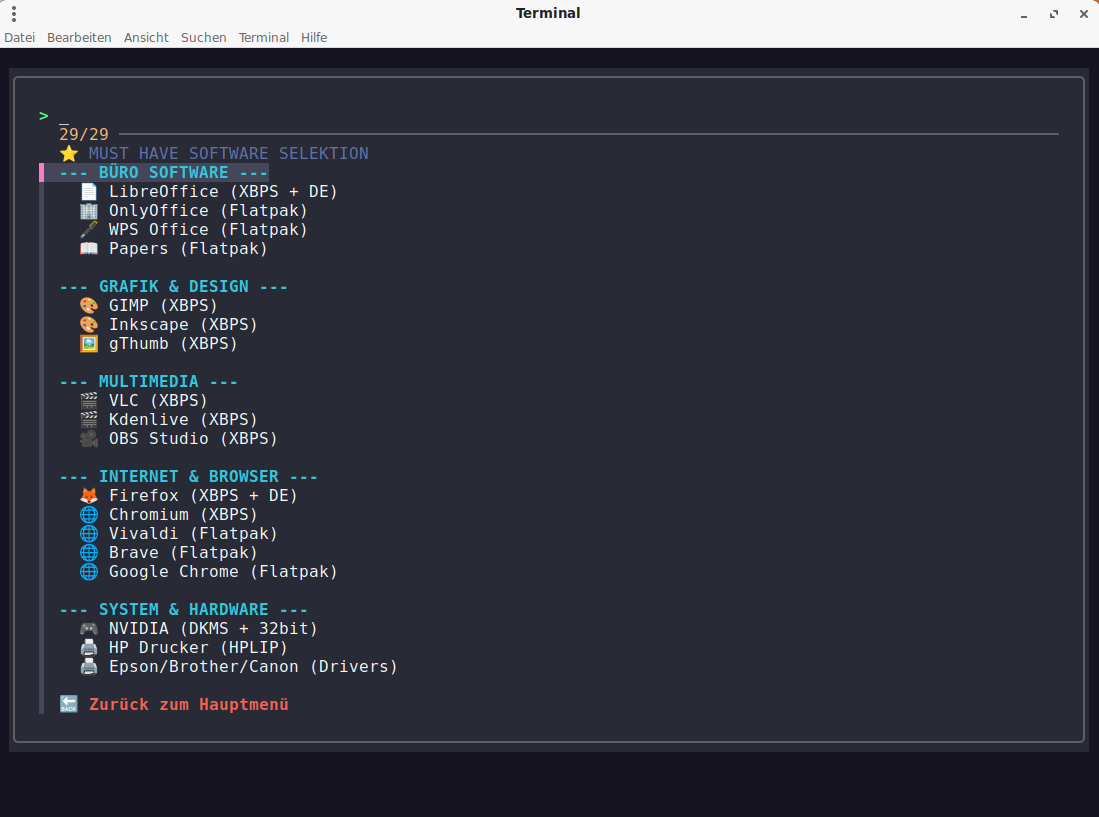Click the clapperboard icon next to Kdenlive
Screen dimensions: 1099x817
click(x=89, y=419)
